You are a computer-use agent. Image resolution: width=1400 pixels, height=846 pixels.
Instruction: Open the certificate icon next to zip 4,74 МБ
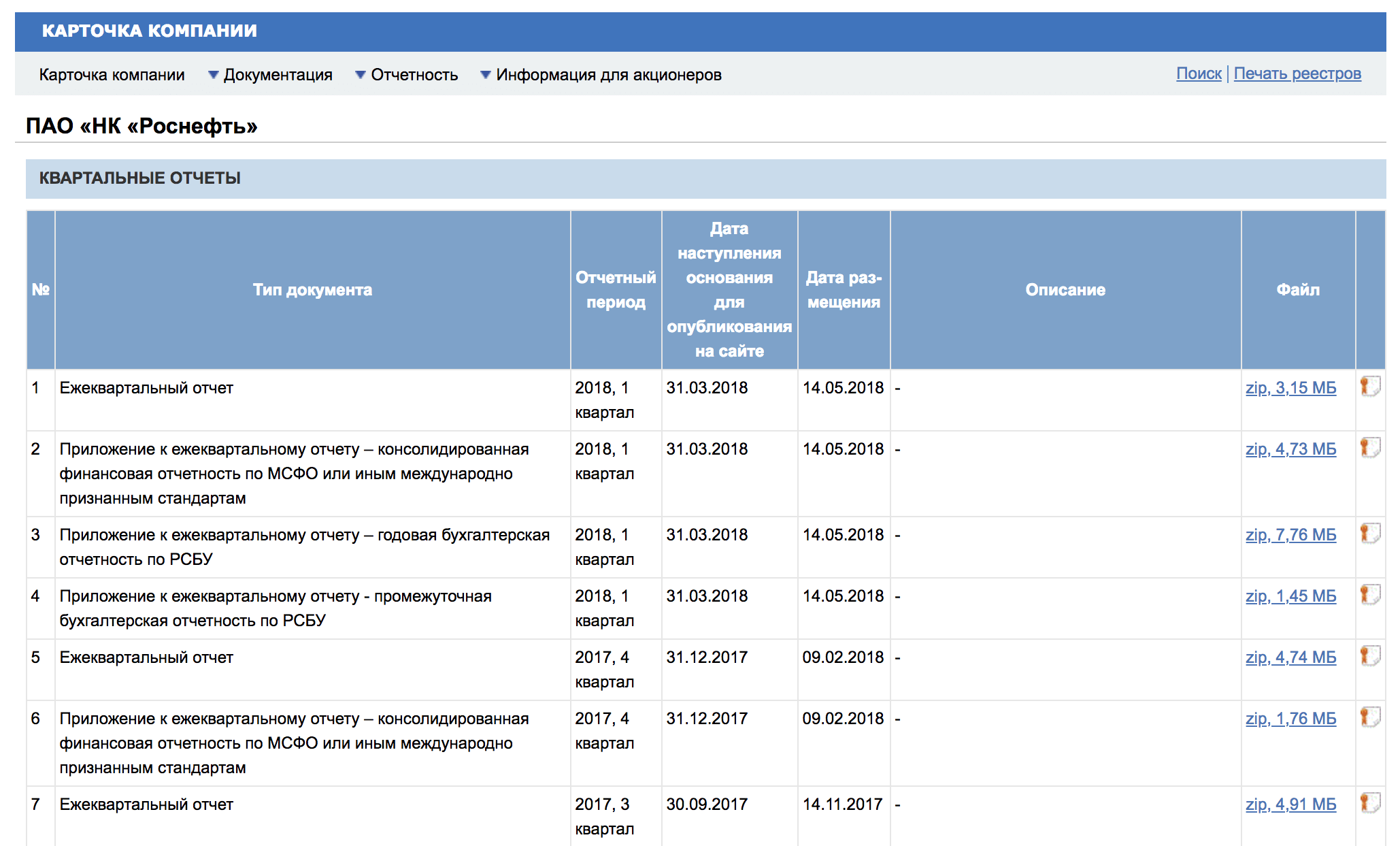tap(1370, 656)
